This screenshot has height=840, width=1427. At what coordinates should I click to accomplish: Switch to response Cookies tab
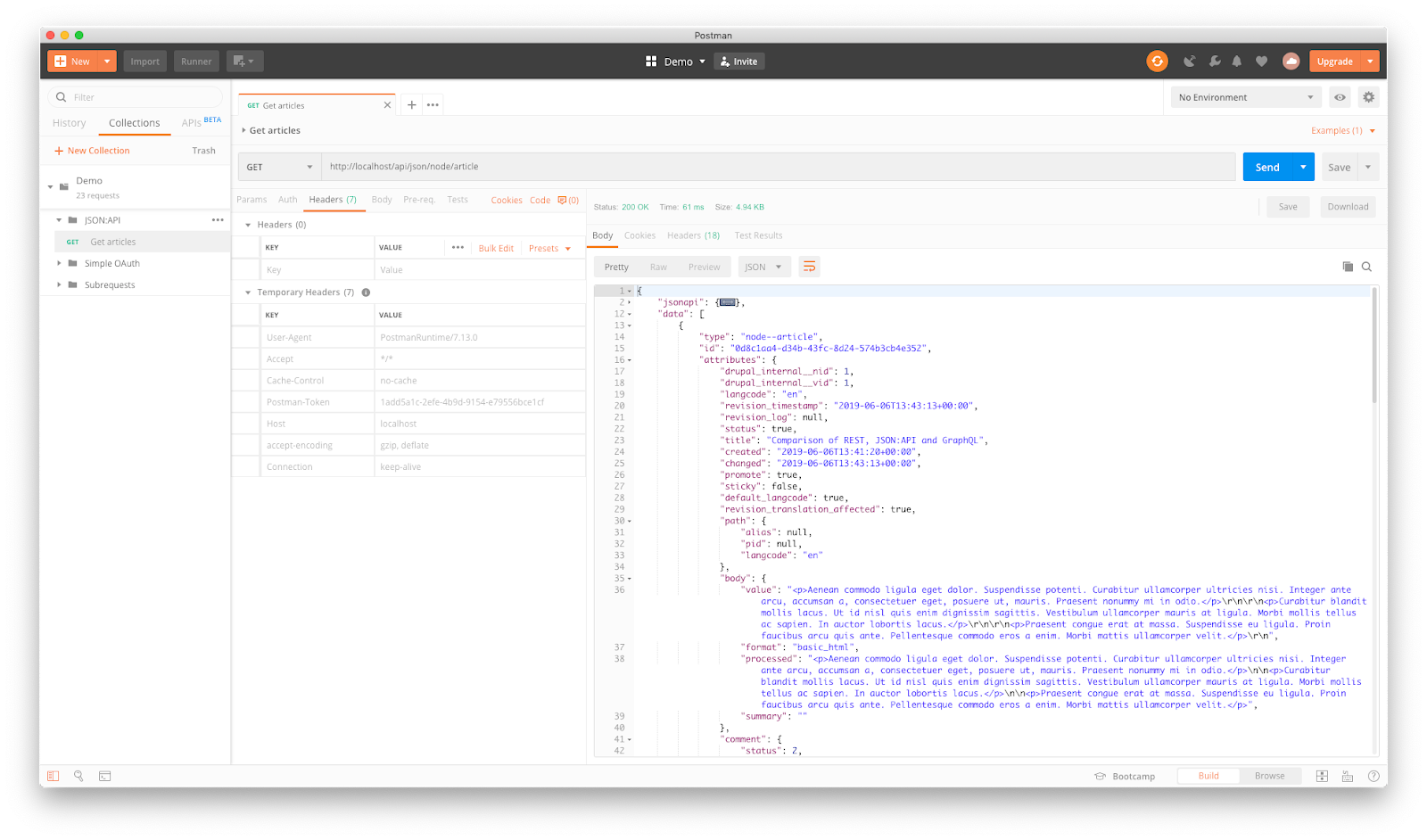[x=639, y=235]
